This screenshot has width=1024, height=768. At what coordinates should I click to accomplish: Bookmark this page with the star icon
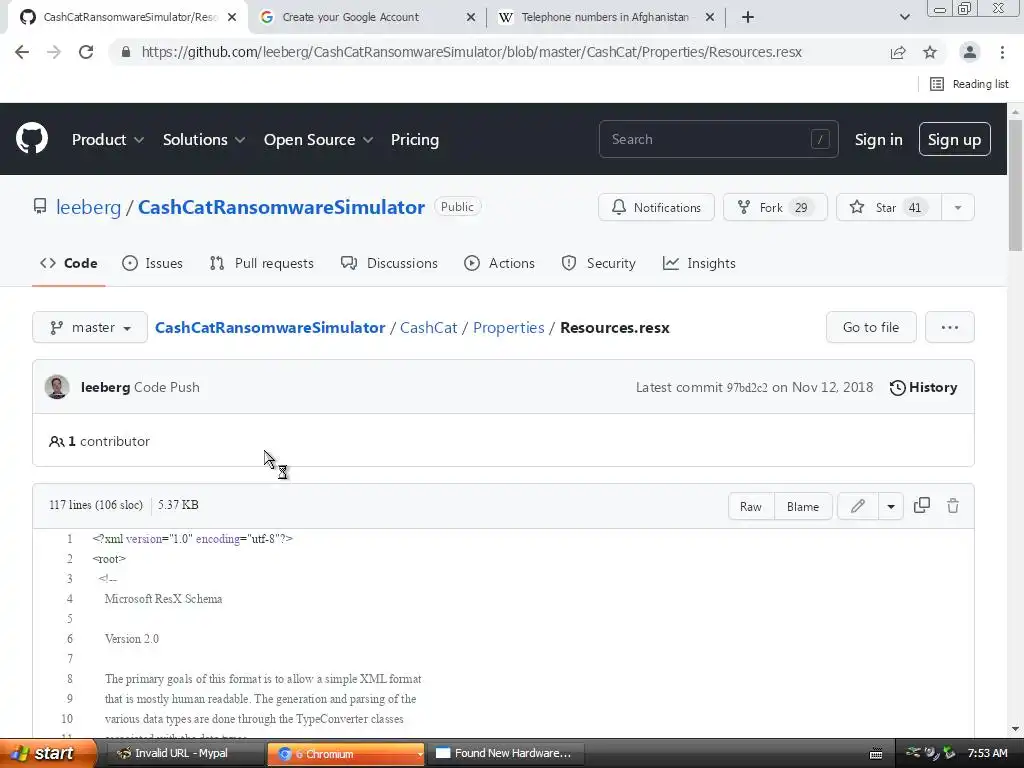pyautogui.click(x=930, y=52)
